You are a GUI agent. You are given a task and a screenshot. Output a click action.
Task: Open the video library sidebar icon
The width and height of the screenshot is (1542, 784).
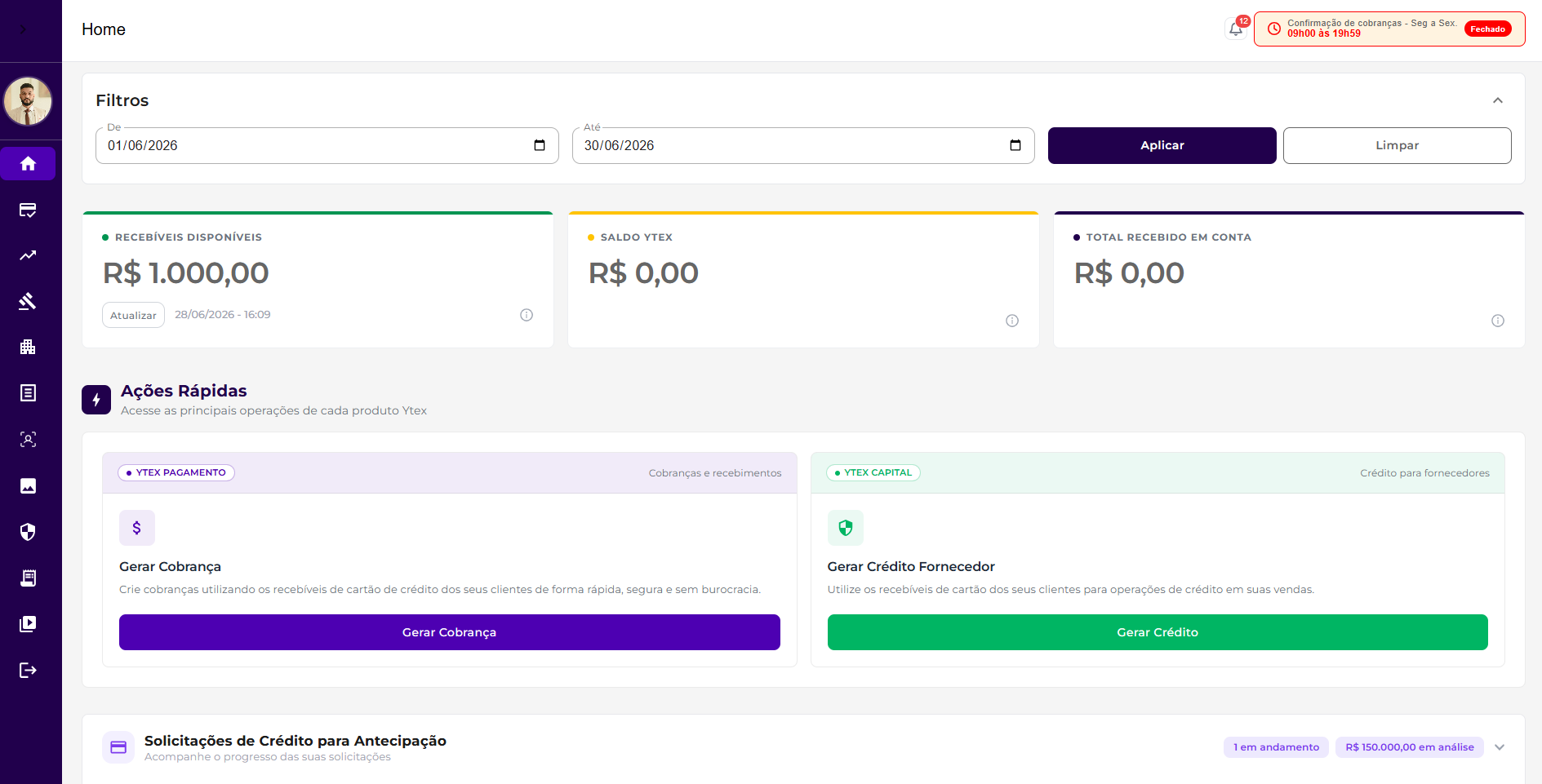(28, 624)
